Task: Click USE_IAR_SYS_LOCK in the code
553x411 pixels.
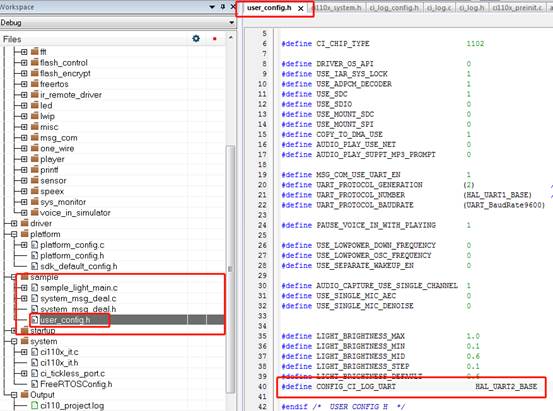Action: pos(352,74)
